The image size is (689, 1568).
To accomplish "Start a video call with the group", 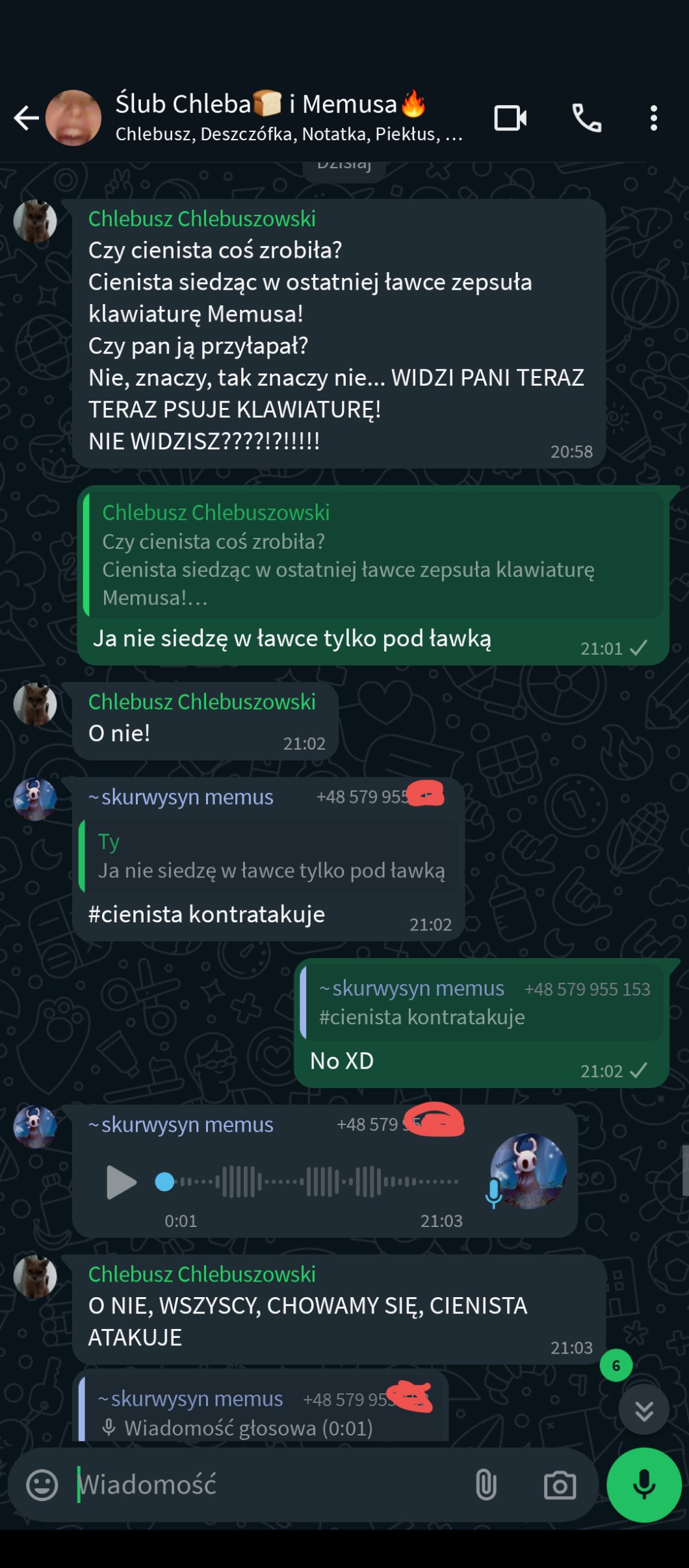I will click(510, 118).
